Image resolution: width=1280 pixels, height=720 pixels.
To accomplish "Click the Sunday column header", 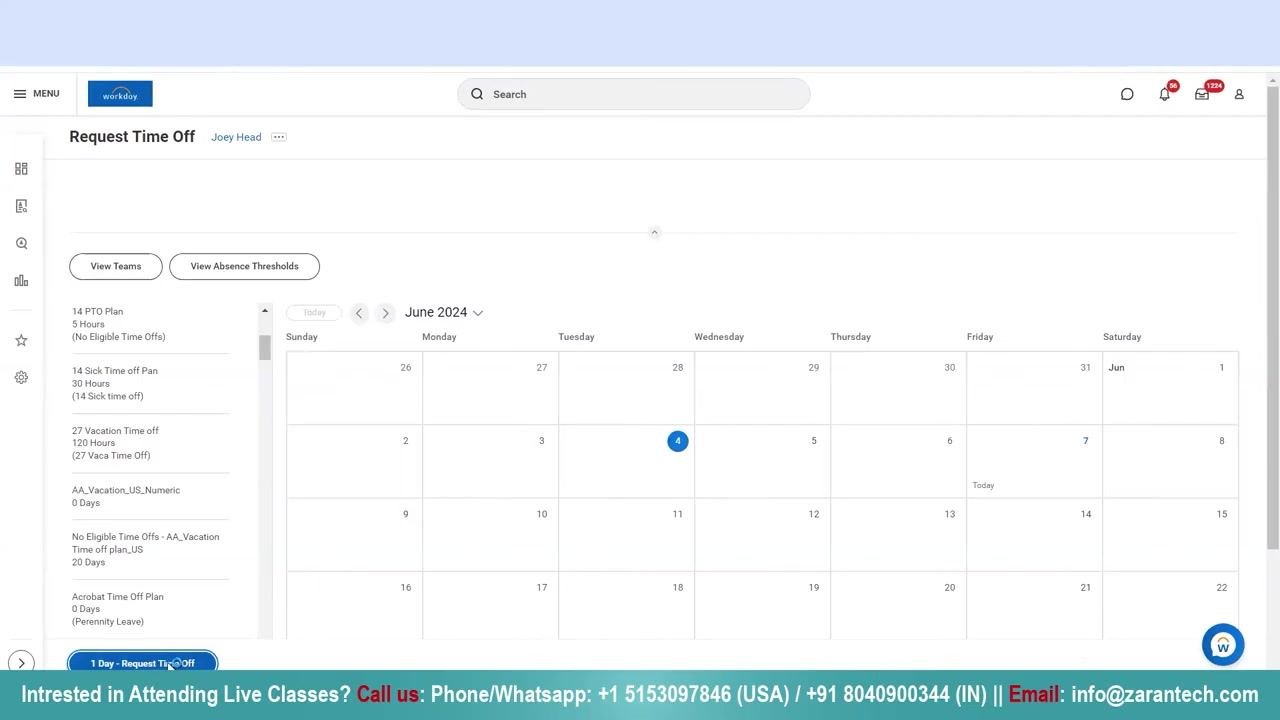I will click(302, 337).
